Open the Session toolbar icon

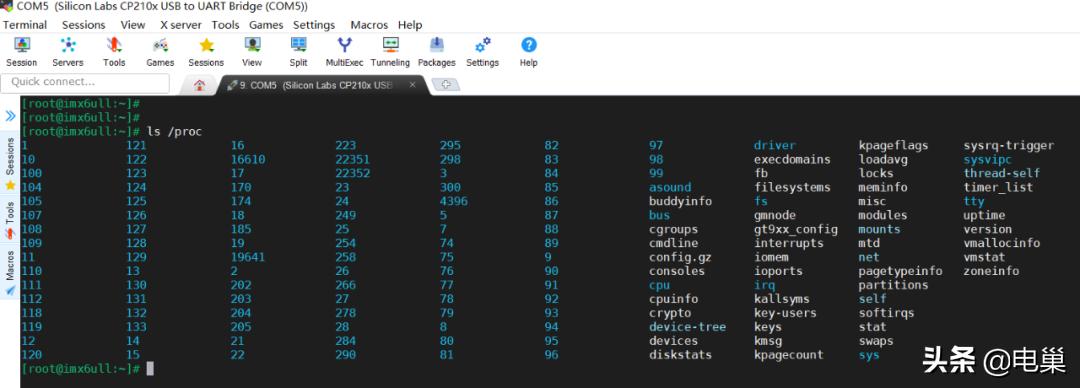pos(21,52)
